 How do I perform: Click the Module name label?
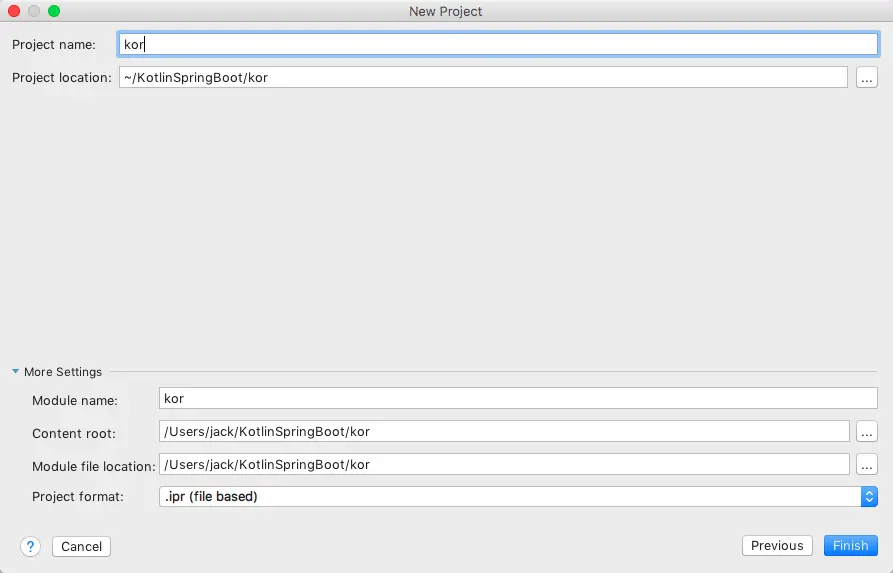(x=75, y=400)
